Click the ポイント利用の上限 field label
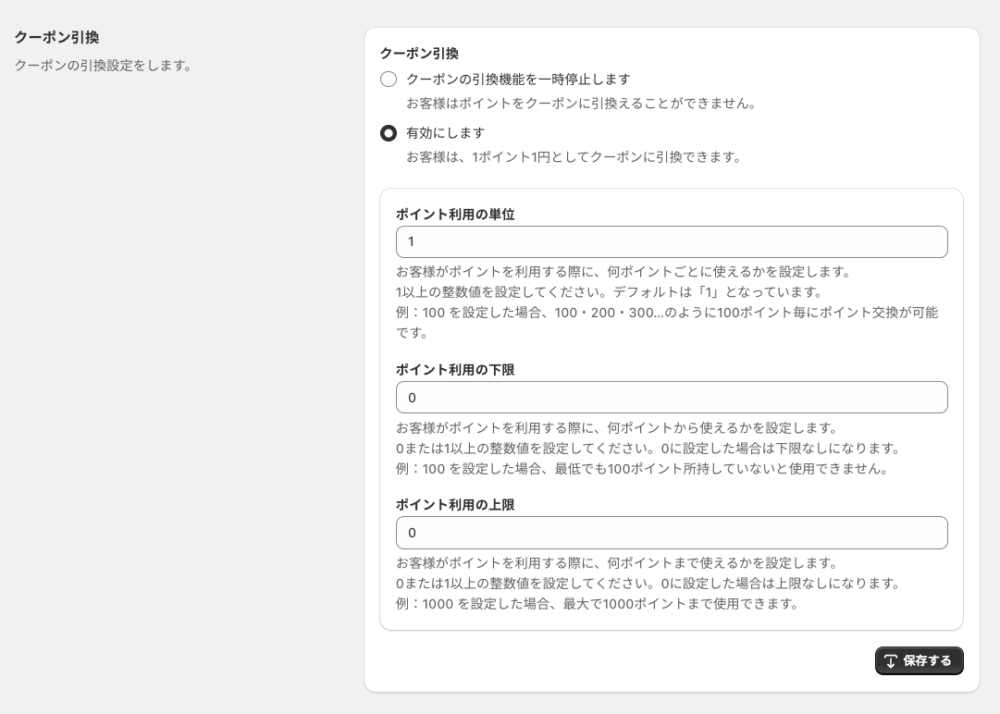The image size is (1000, 714). point(455,505)
